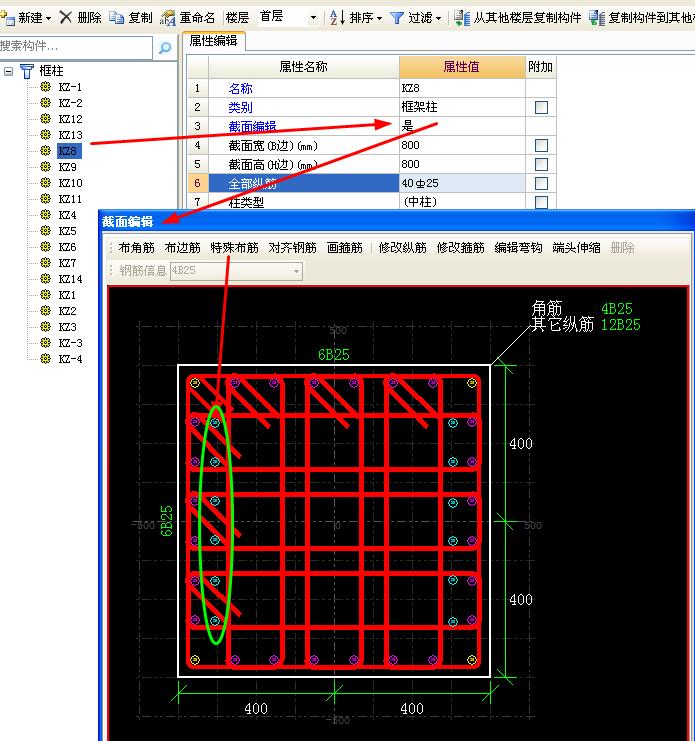Click gear icon beside KZ-2

(45, 103)
